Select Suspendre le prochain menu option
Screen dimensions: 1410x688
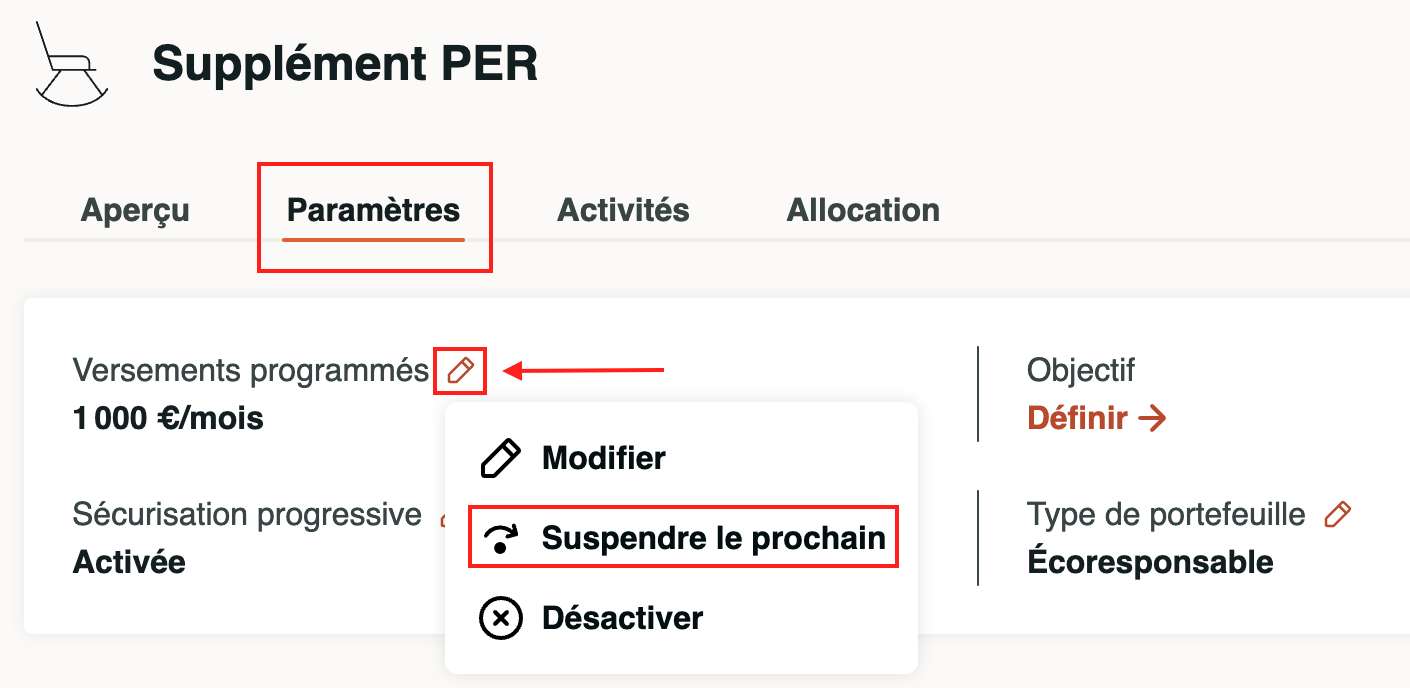coord(713,539)
